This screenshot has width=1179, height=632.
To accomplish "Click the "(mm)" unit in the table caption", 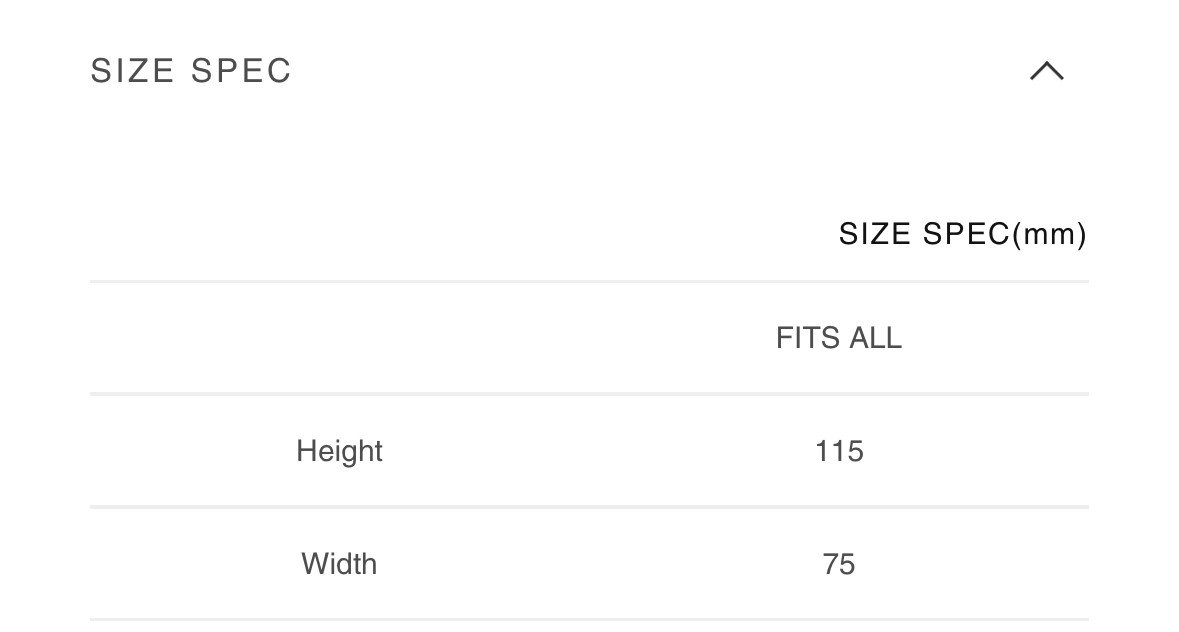I will click(x=1049, y=234).
